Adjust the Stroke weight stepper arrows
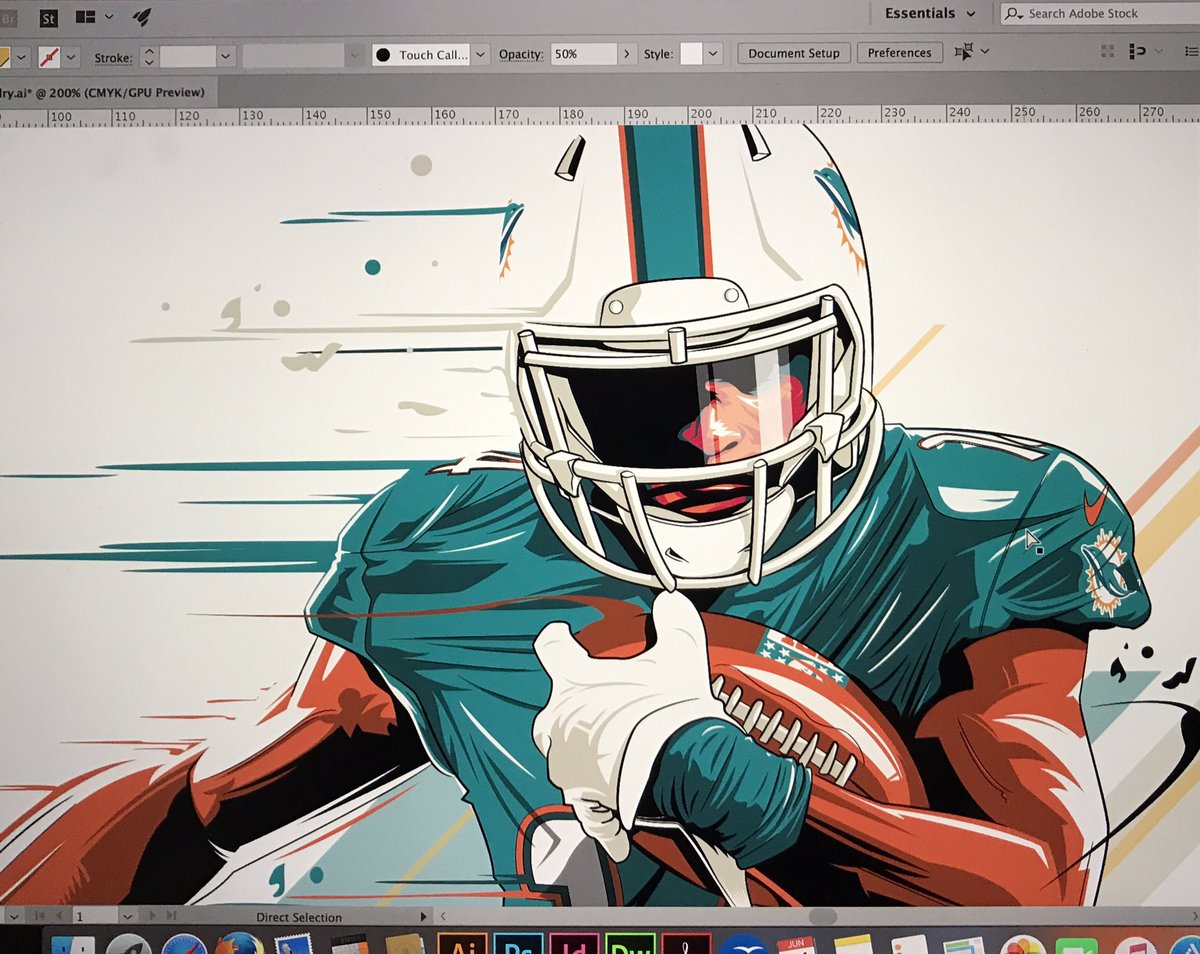This screenshot has height=954, width=1200. tap(149, 56)
